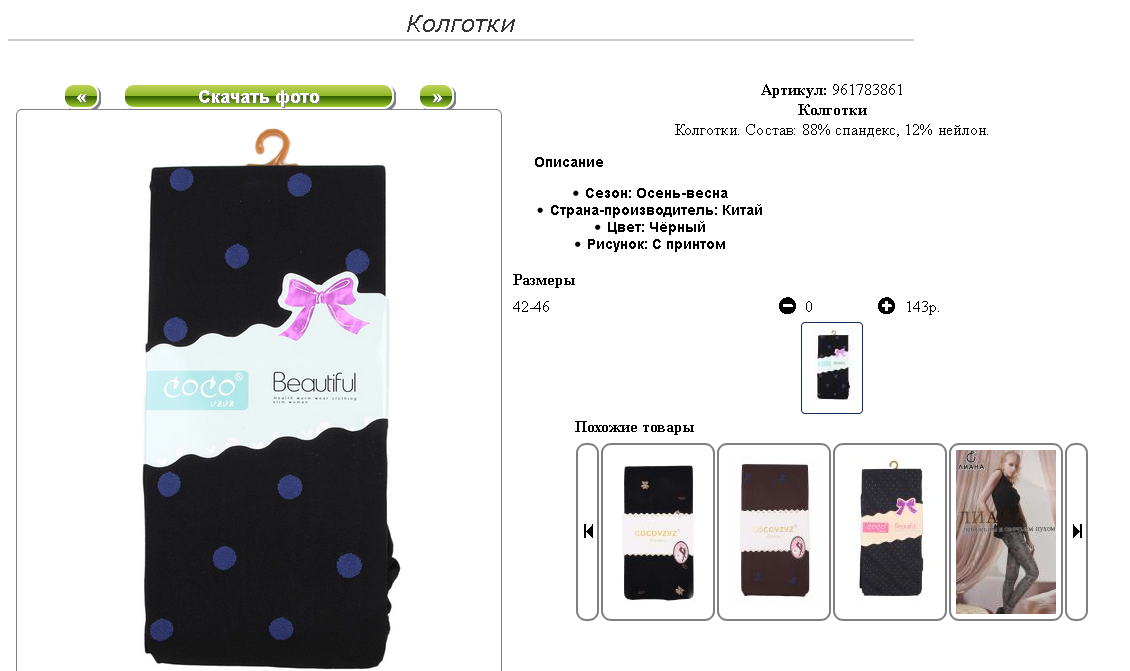Image resolution: width=1130 pixels, height=671 pixels.
Task: Click the quantity value 0 field
Action: (x=809, y=307)
